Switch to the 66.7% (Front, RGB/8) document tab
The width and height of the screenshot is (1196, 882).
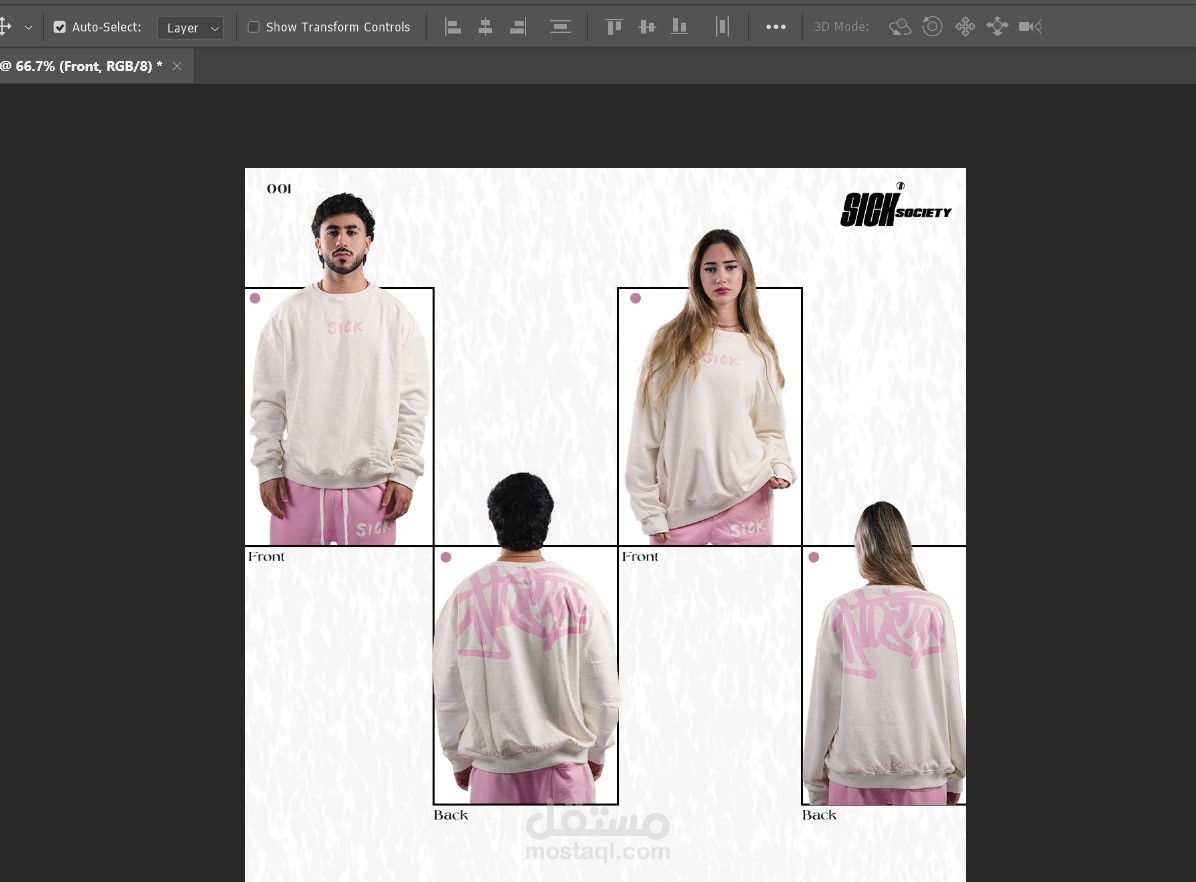[82, 66]
